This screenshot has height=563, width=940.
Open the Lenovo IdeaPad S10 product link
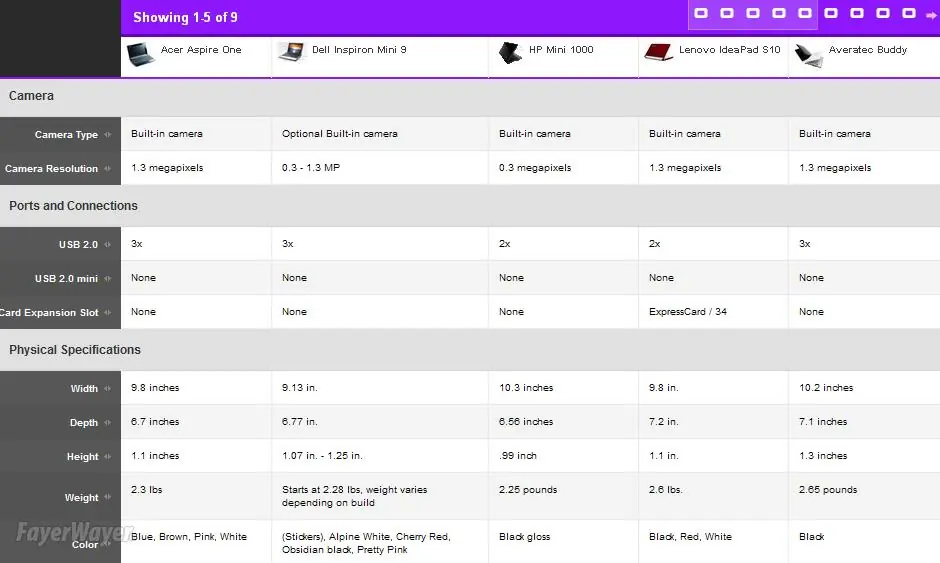[x=730, y=50]
